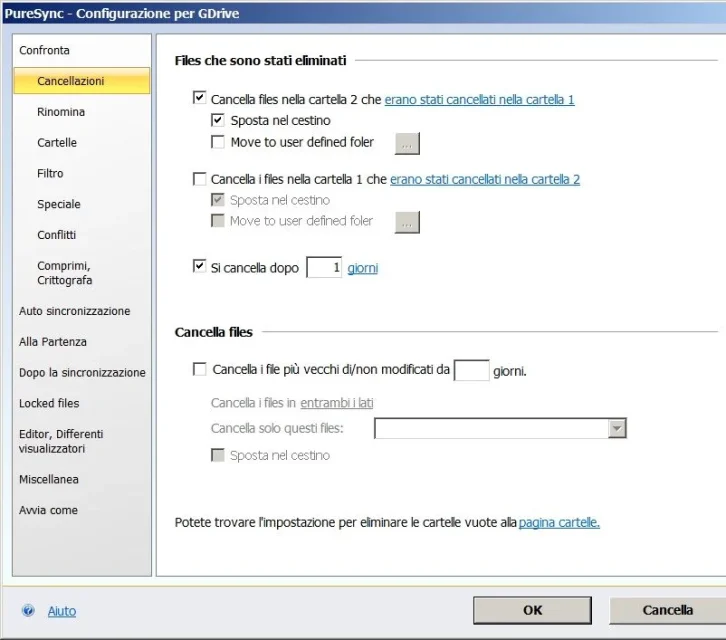726x640 pixels.
Task: Toggle 'Sposta nel cestino' in Cancella files section
Action: (218, 455)
